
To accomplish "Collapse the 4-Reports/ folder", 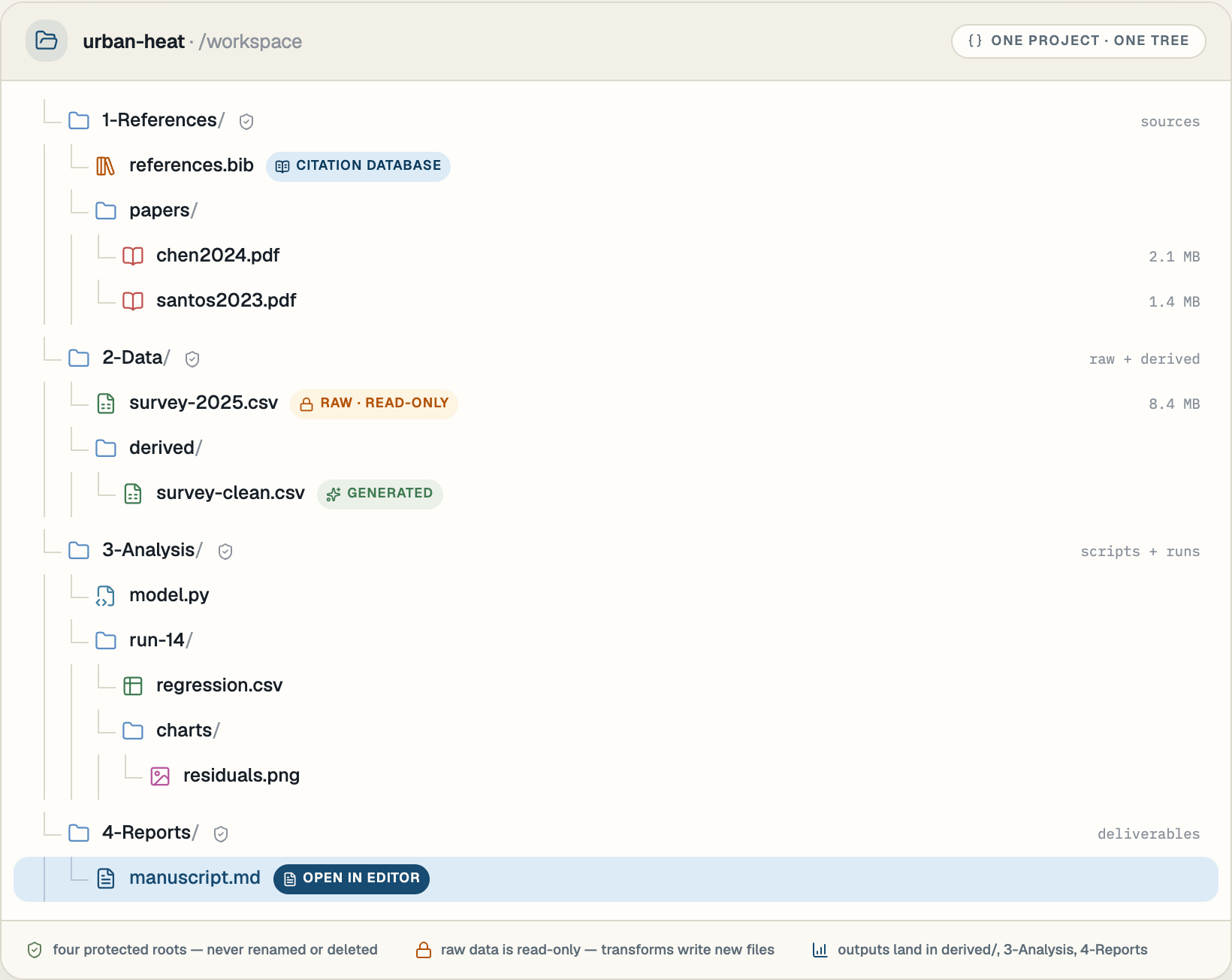I will coord(79,833).
